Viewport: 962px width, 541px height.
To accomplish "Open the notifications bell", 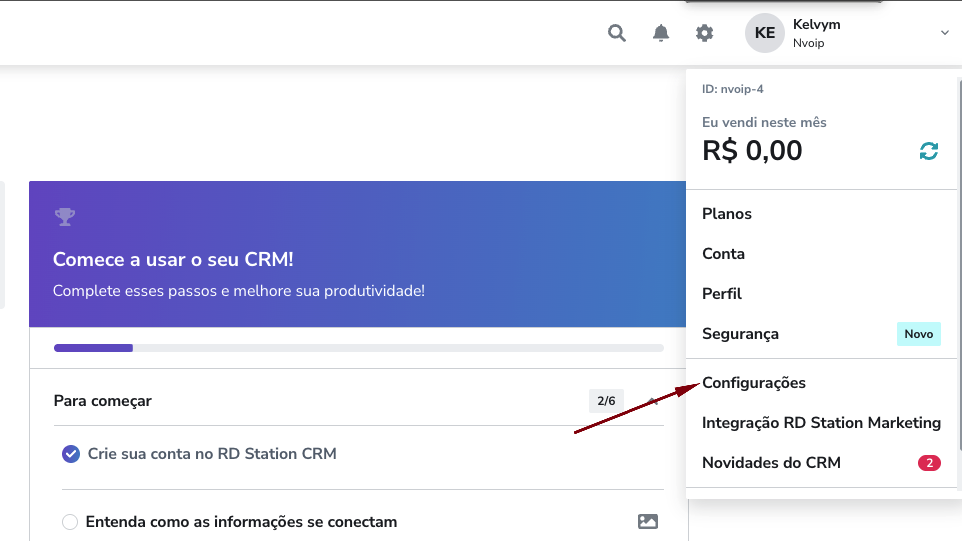I will (661, 33).
